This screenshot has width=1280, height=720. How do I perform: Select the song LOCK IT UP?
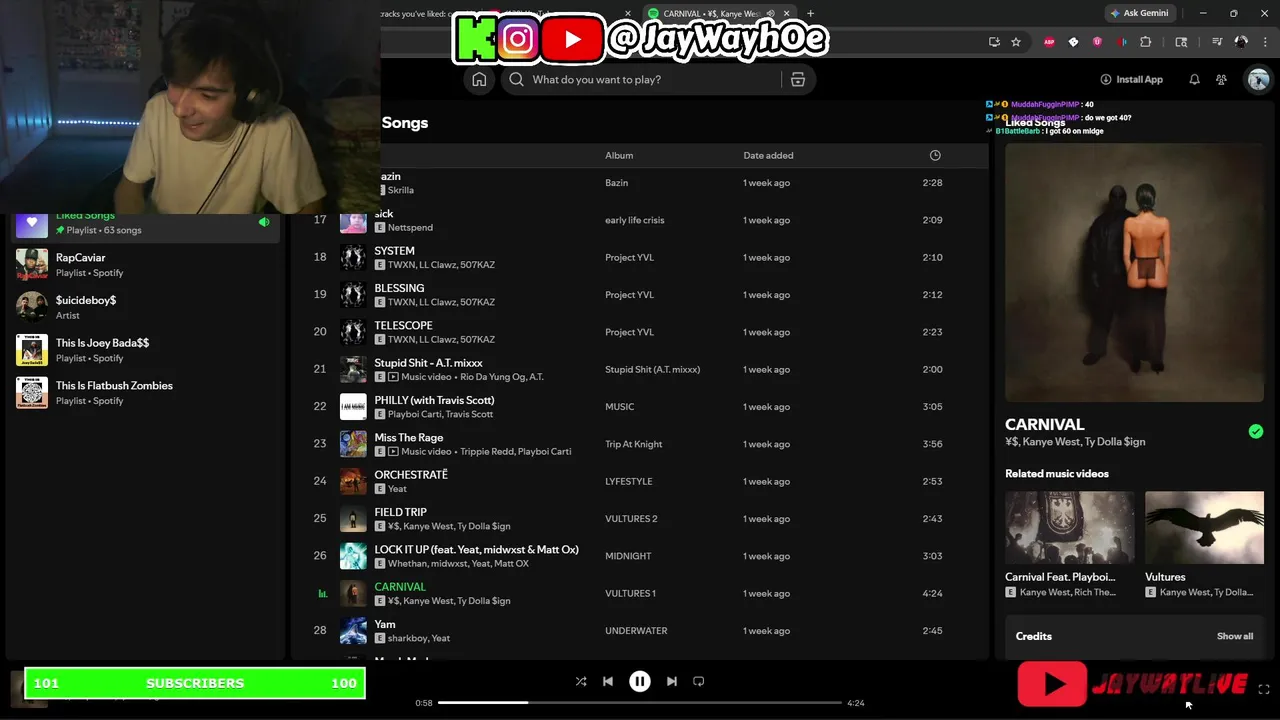click(476, 550)
